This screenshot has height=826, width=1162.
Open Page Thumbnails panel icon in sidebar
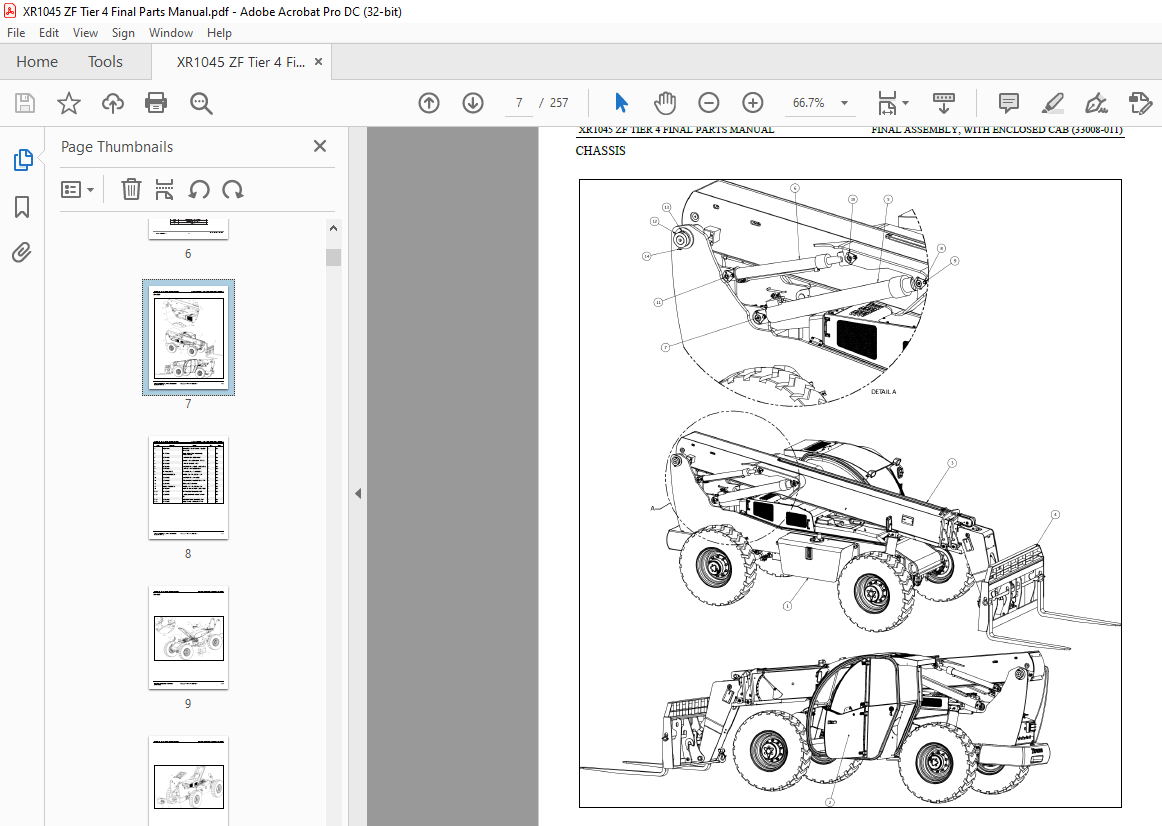coord(23,159)
